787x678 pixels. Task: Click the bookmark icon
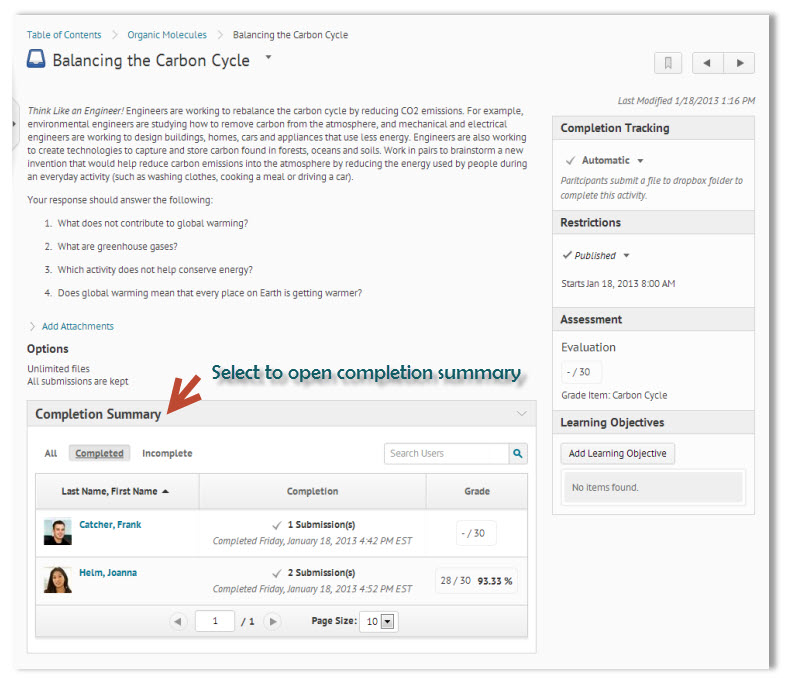[668, 63]
